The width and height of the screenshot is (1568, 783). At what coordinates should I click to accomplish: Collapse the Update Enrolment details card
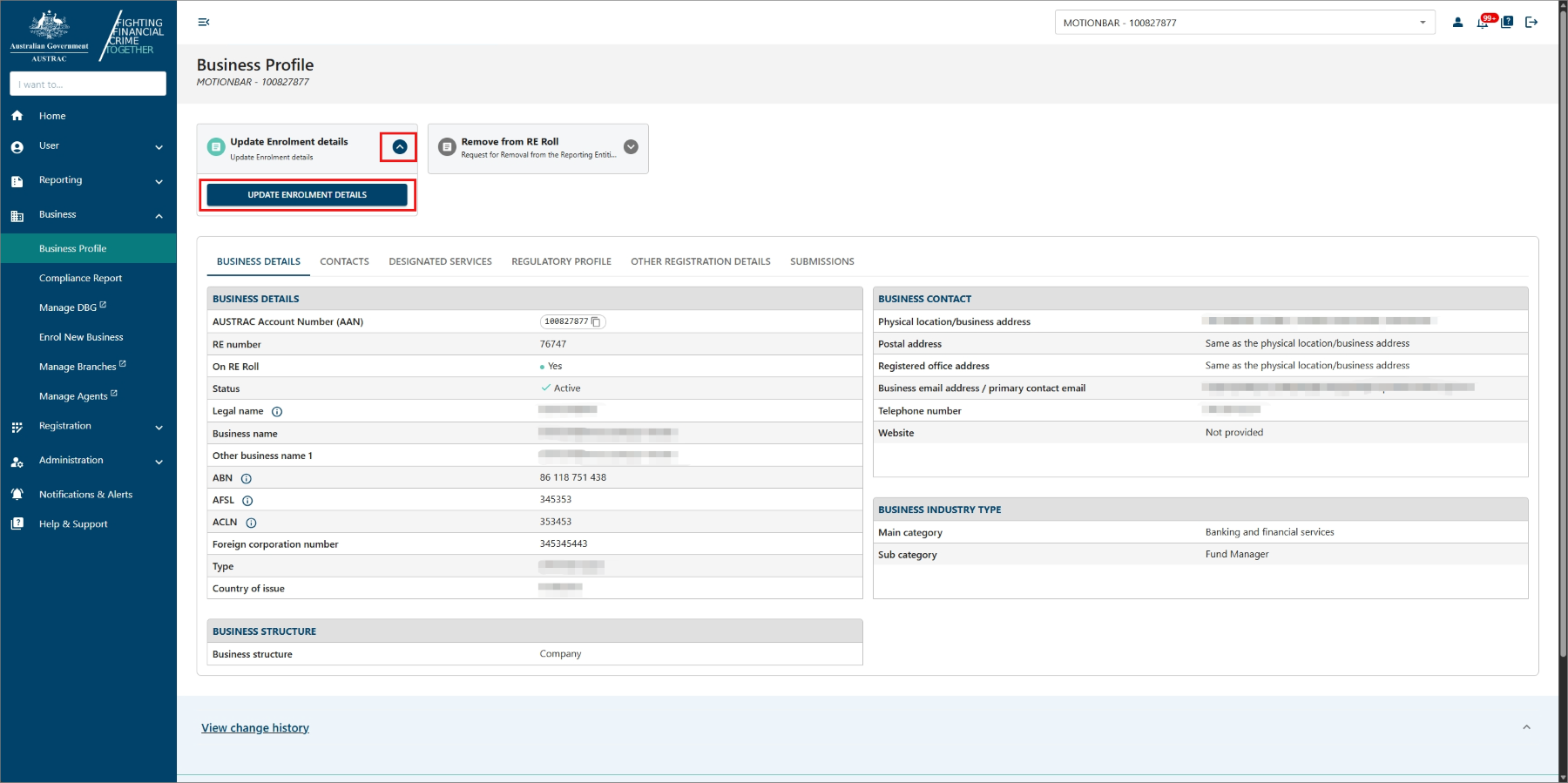click(x=399, y=147)
